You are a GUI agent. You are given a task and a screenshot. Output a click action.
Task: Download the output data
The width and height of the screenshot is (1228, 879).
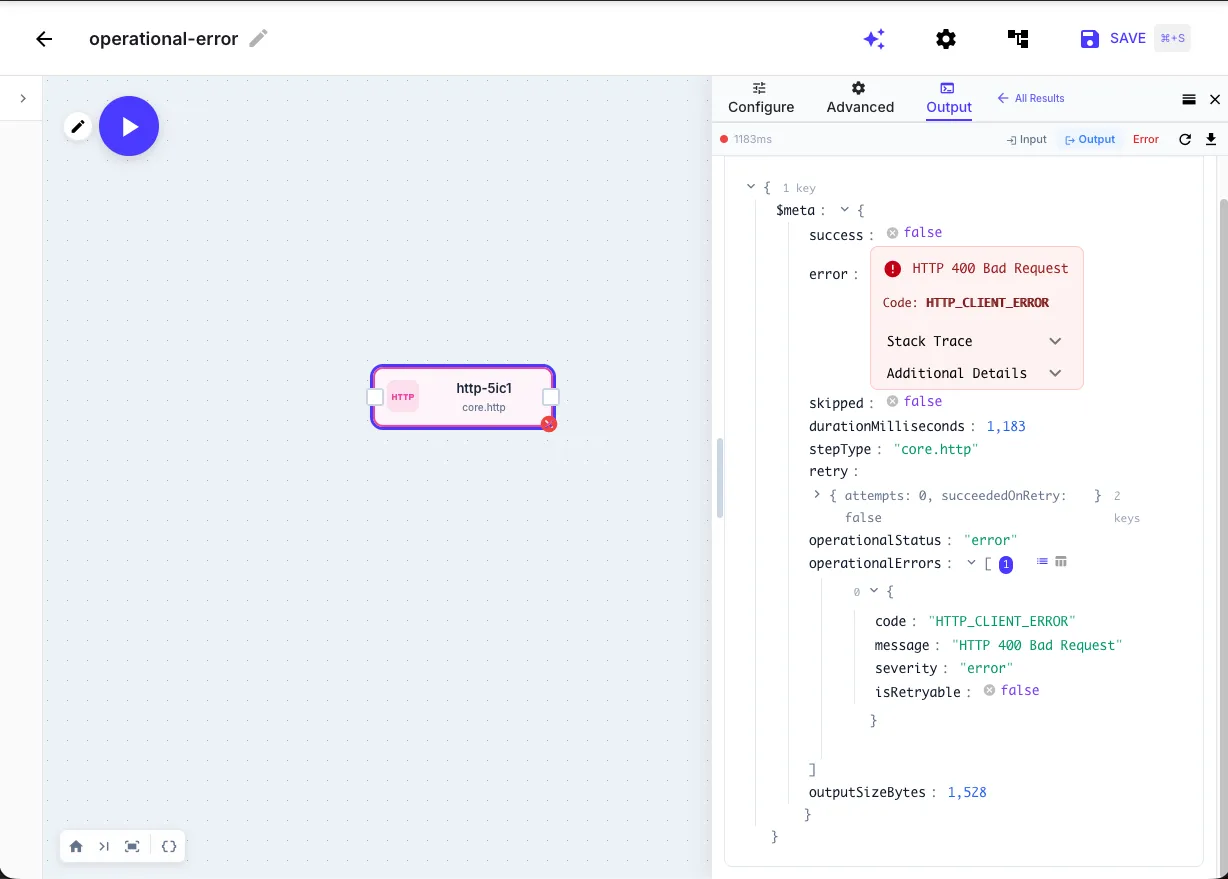(x=1211, y=139)
